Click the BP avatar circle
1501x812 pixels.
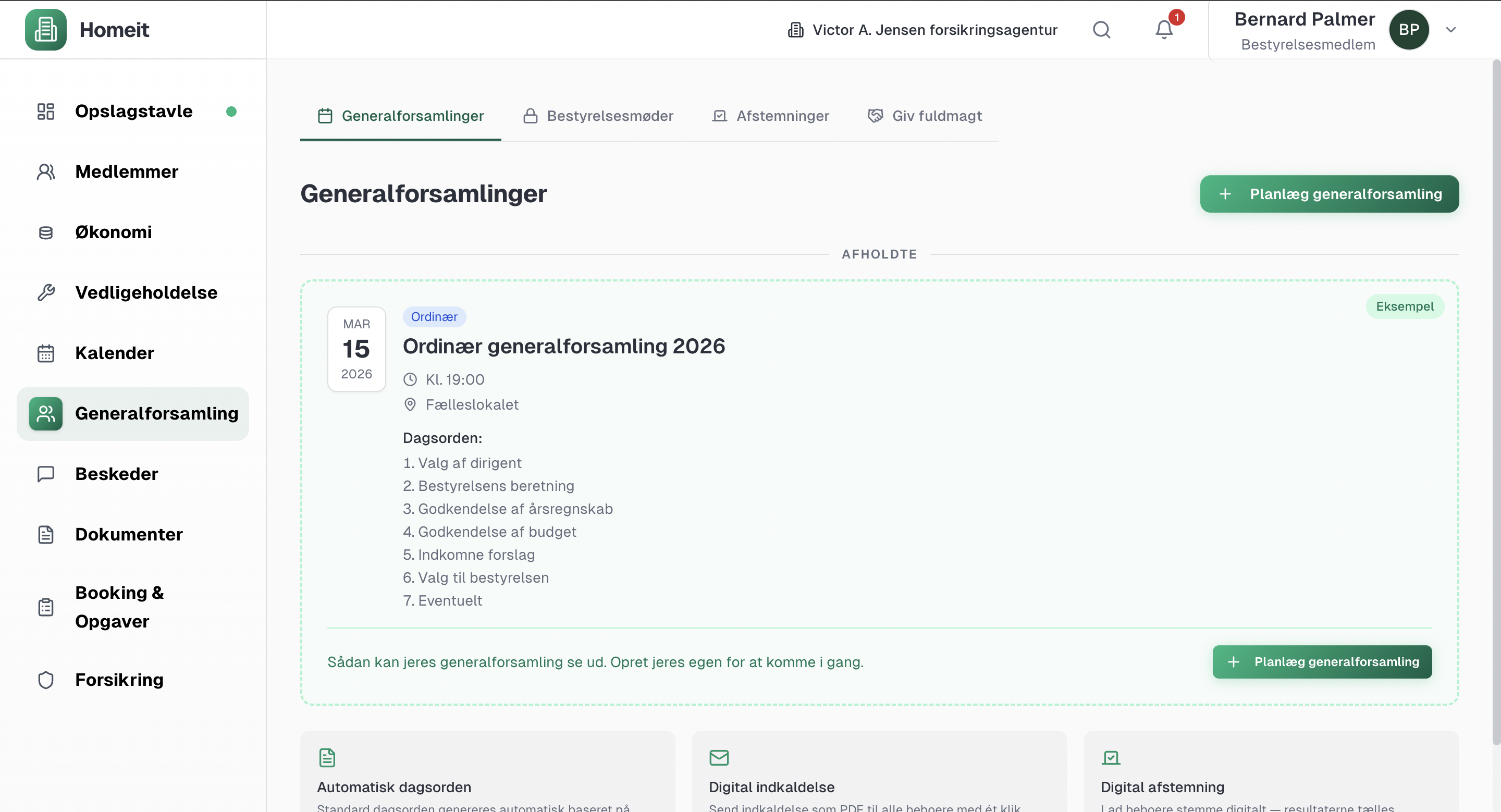[x=1409, y=30]
